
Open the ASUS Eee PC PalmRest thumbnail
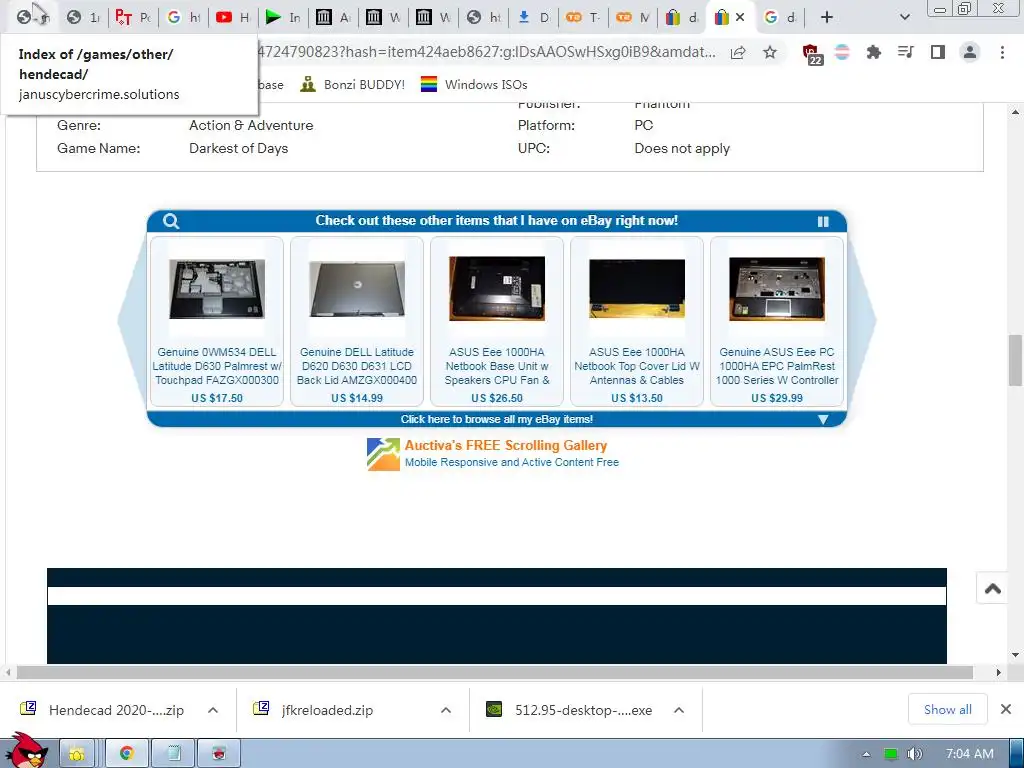coord(777,289)
